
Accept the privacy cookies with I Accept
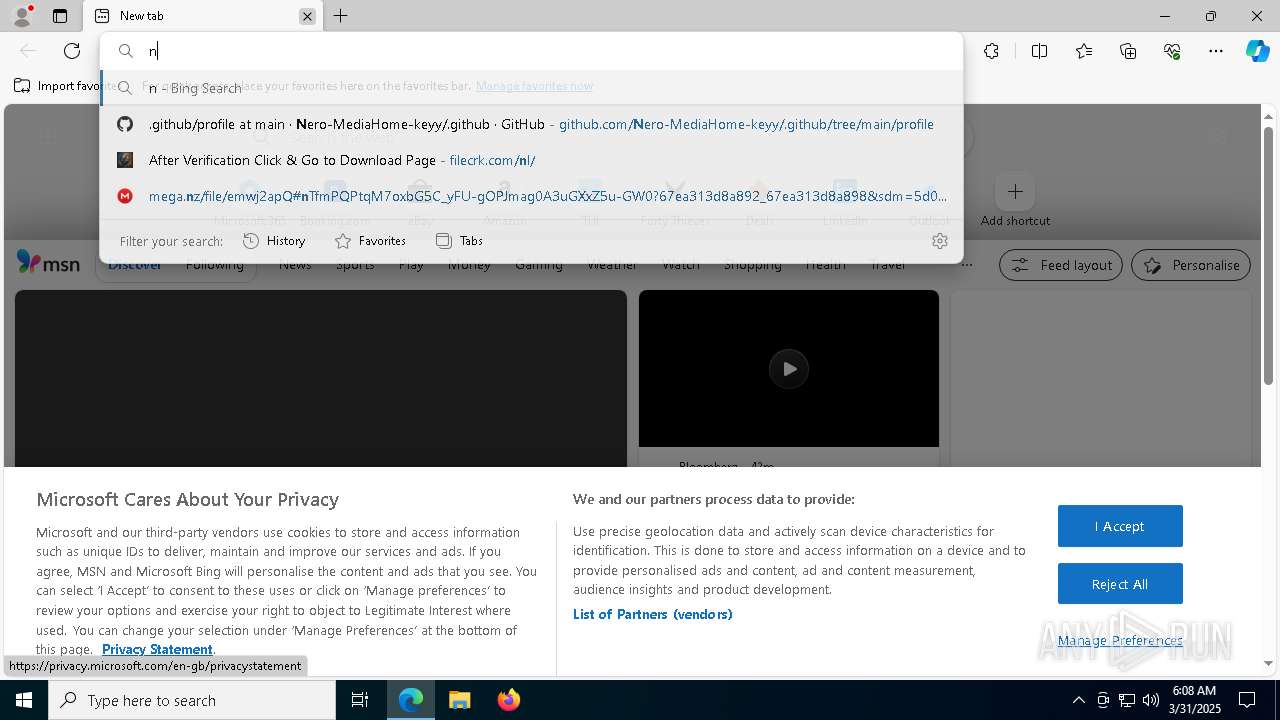click(1120, 526)
